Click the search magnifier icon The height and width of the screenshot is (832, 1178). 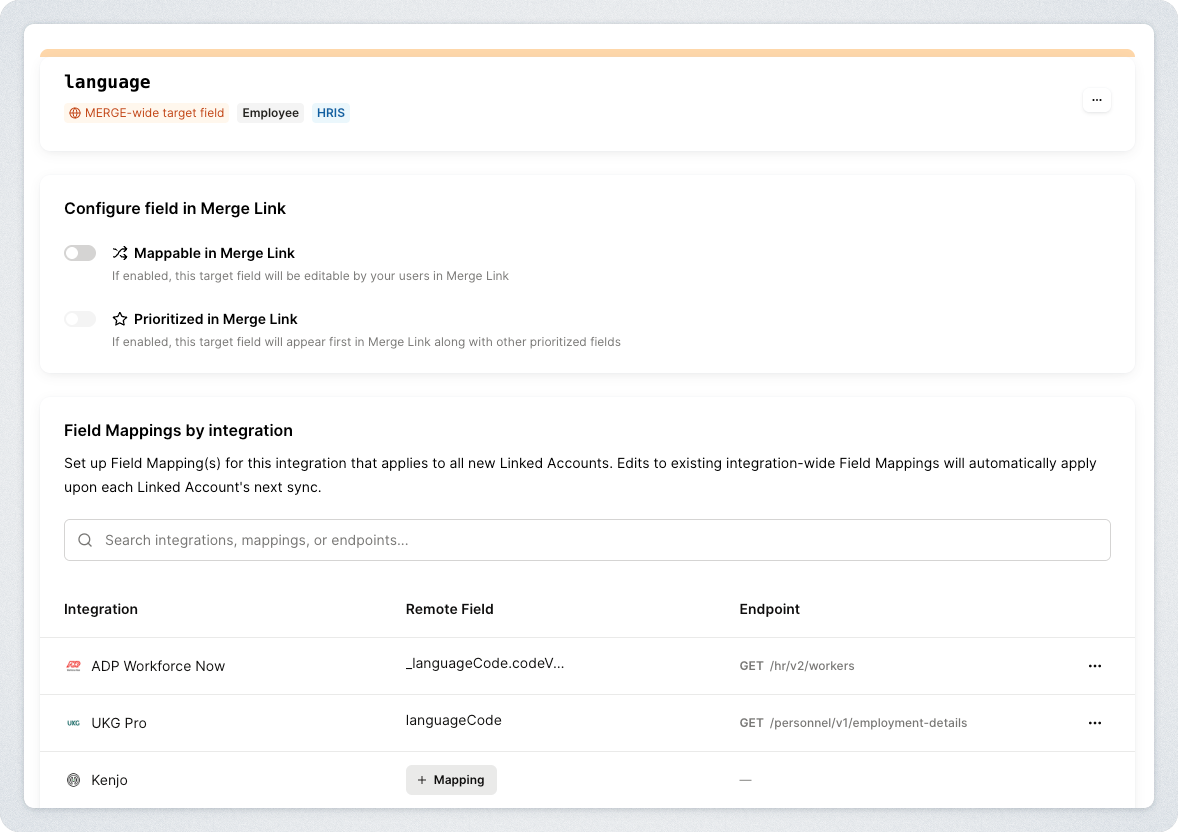pyautogui.click(x=85, y=540)
